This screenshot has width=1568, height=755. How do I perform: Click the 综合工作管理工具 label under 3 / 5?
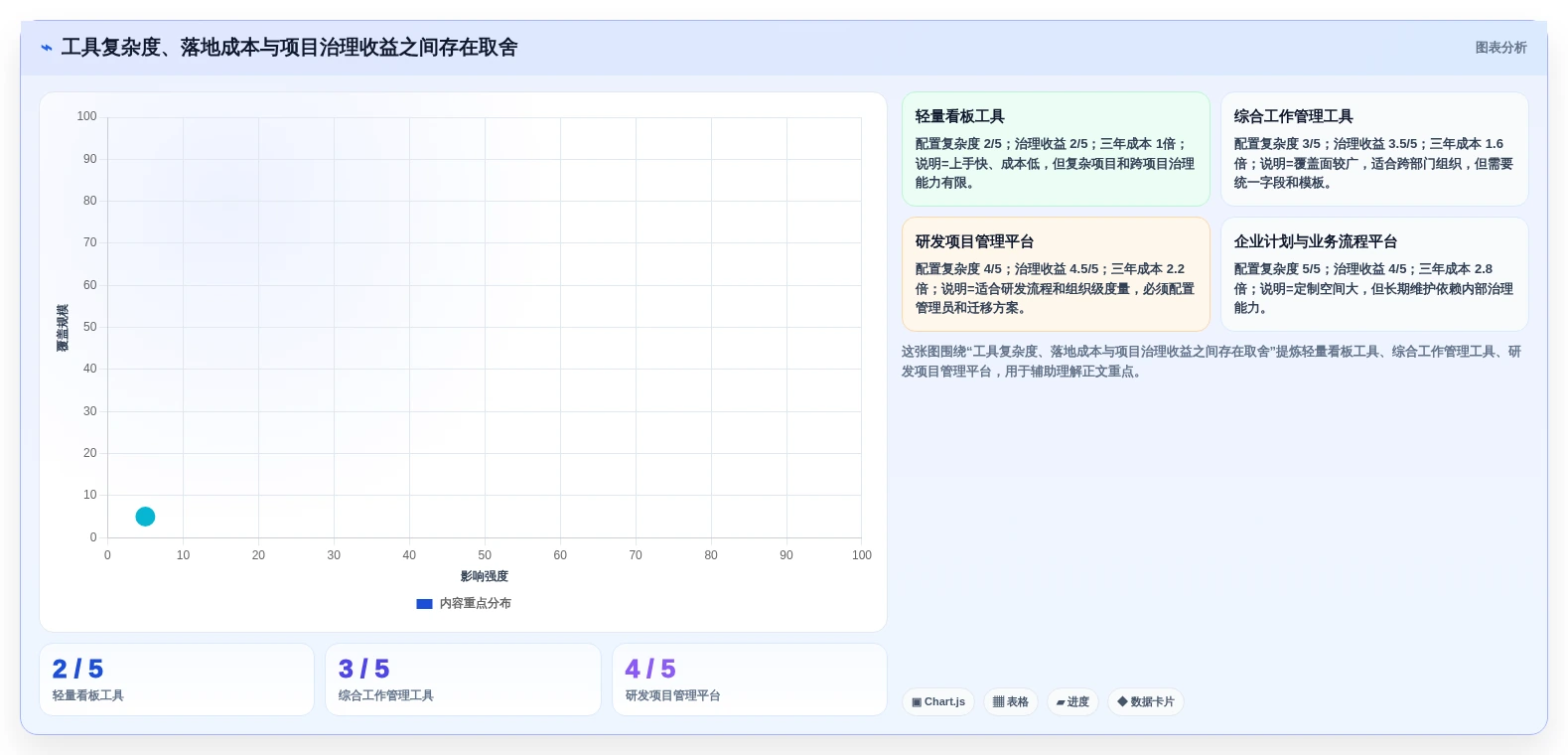[x=386, y=695]
